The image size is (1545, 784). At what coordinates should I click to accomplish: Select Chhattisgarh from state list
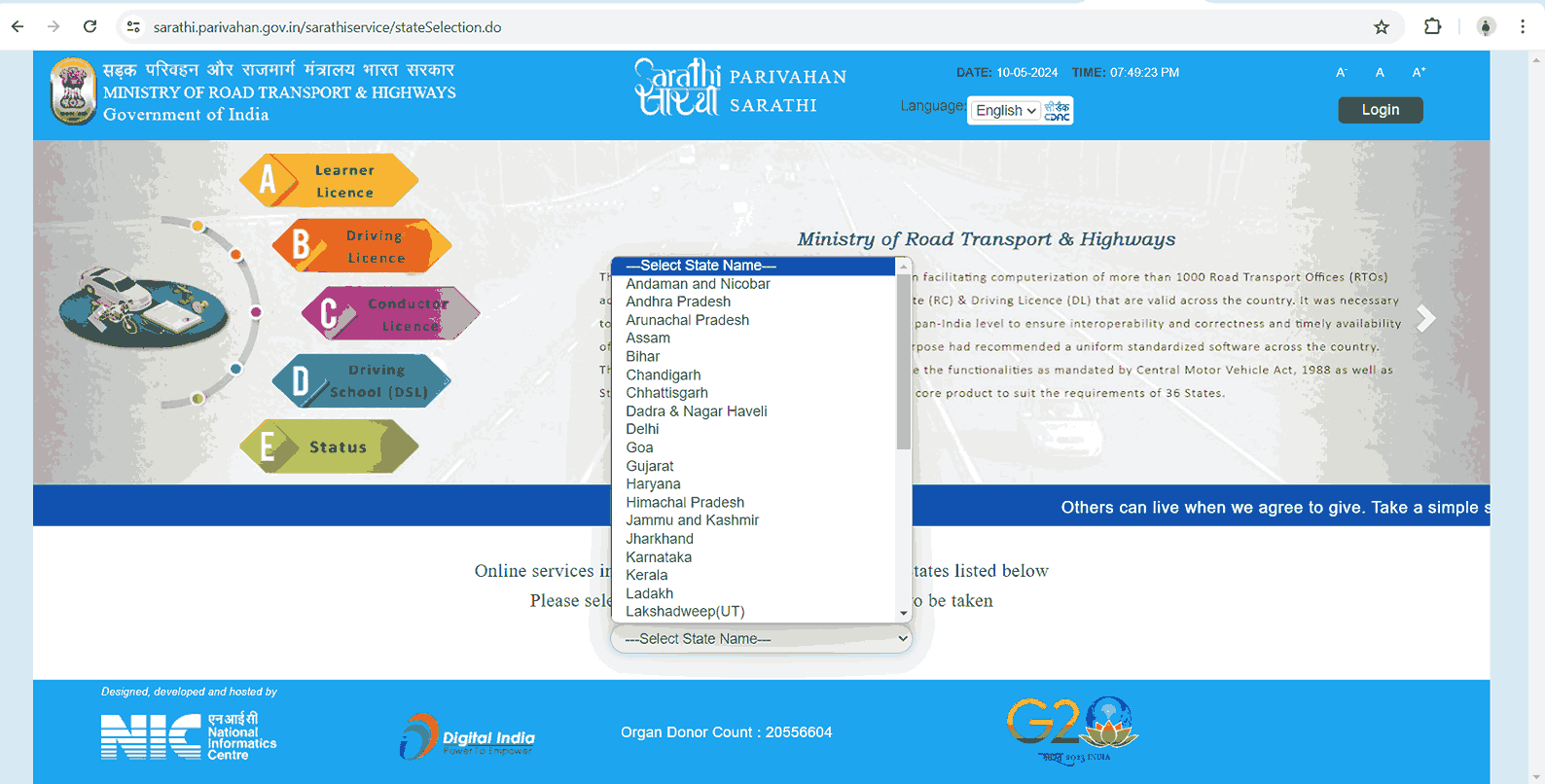(753, 393)
